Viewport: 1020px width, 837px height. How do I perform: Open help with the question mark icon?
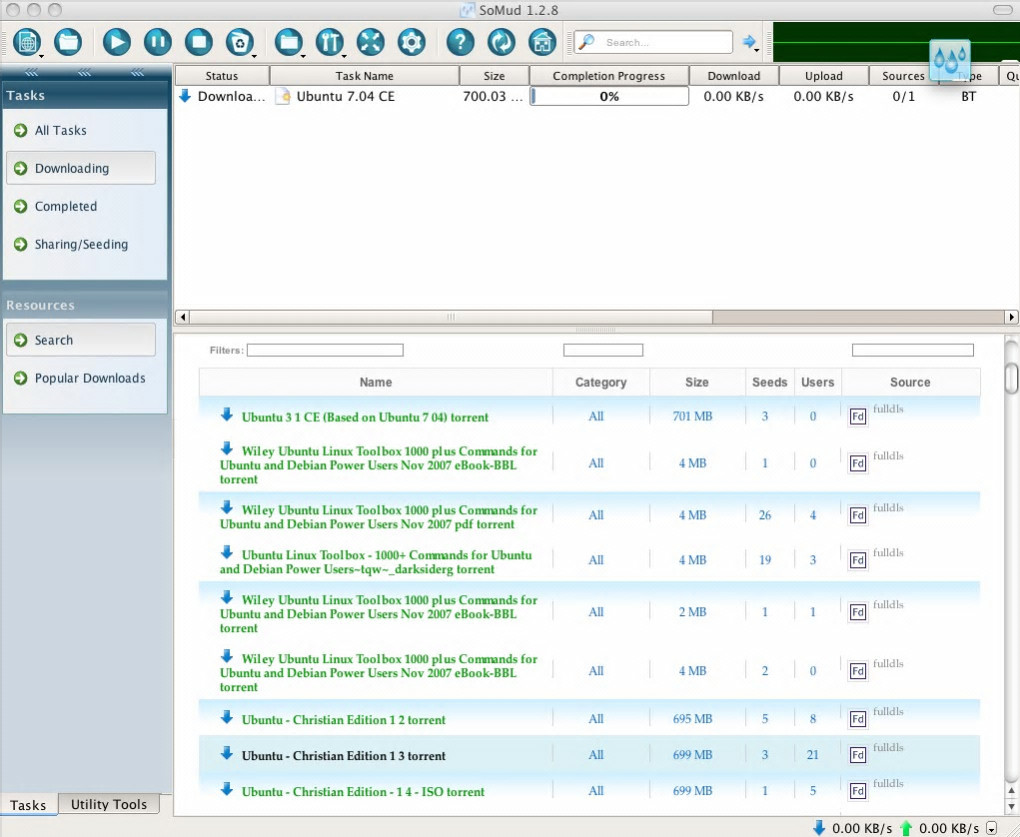click(460, 42)
